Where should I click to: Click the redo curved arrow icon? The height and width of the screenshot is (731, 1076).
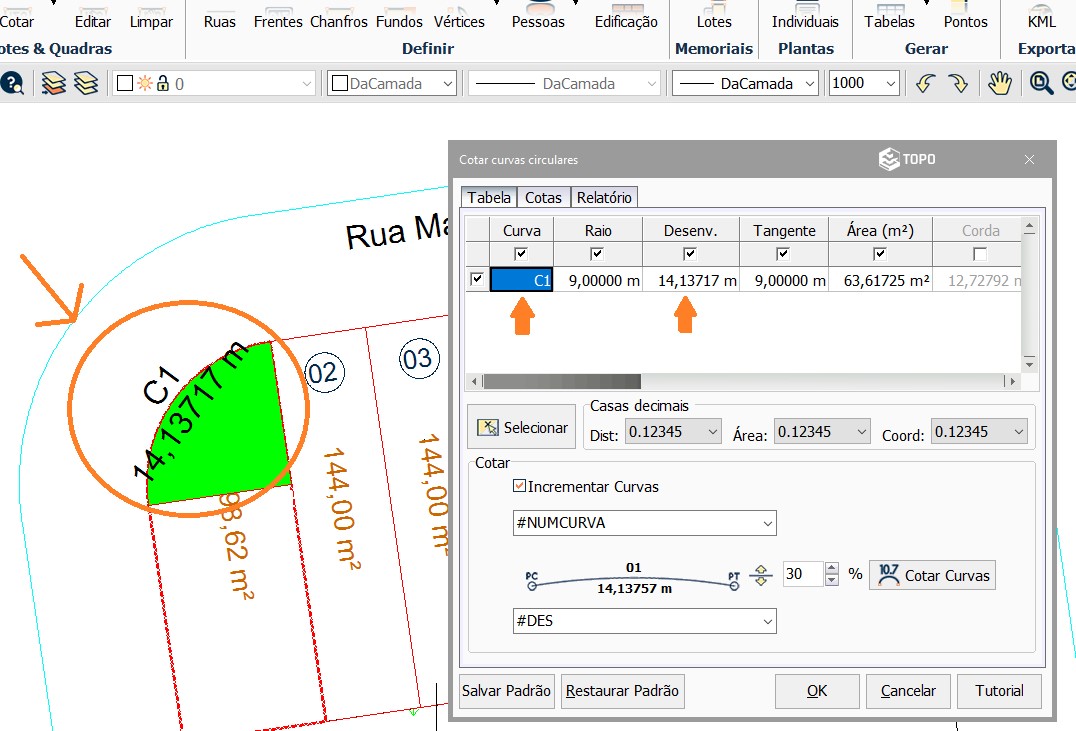958,84
